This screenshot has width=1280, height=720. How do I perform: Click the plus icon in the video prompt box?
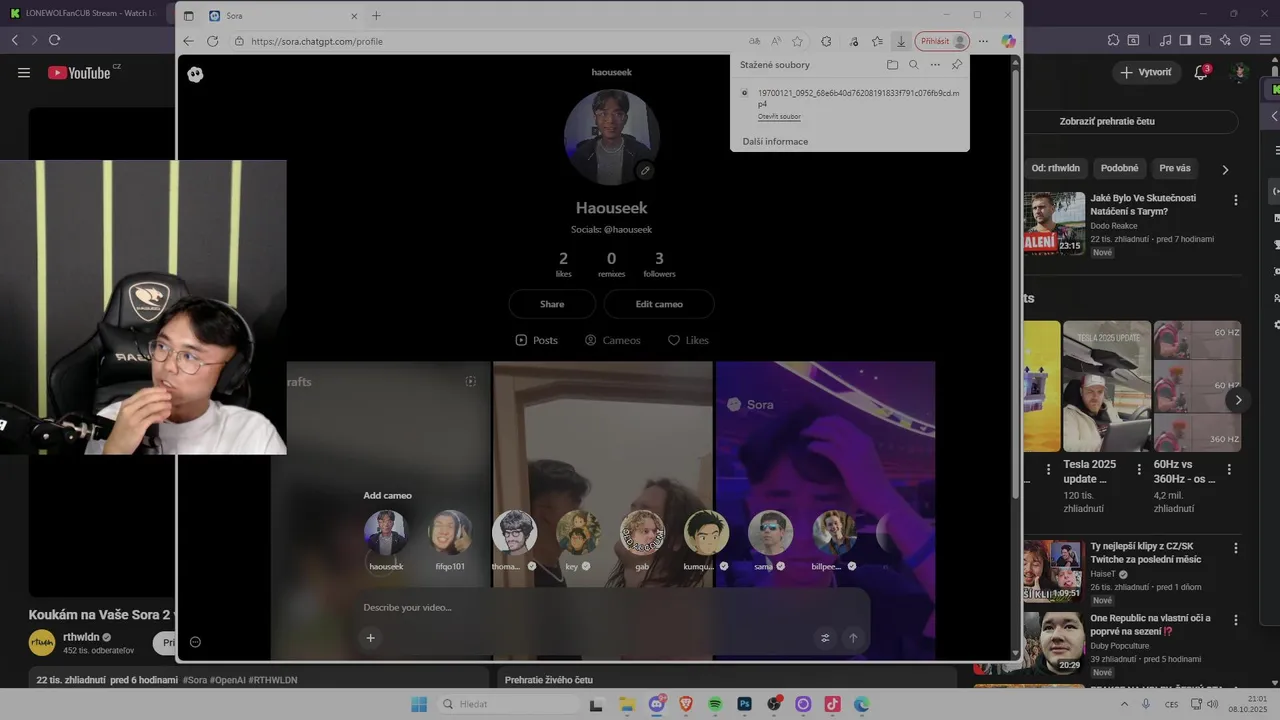(370, 638)
